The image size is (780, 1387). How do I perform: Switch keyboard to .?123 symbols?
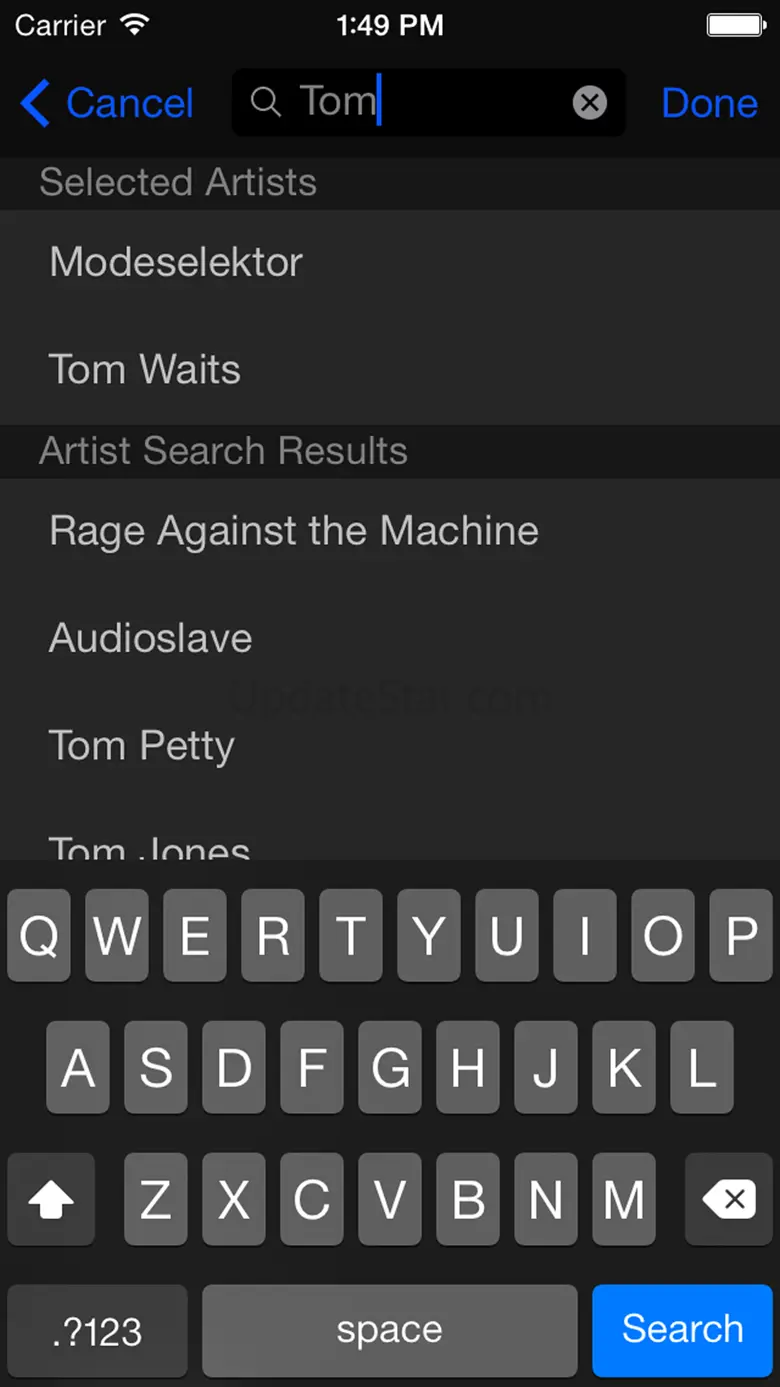click(97, 1331)
